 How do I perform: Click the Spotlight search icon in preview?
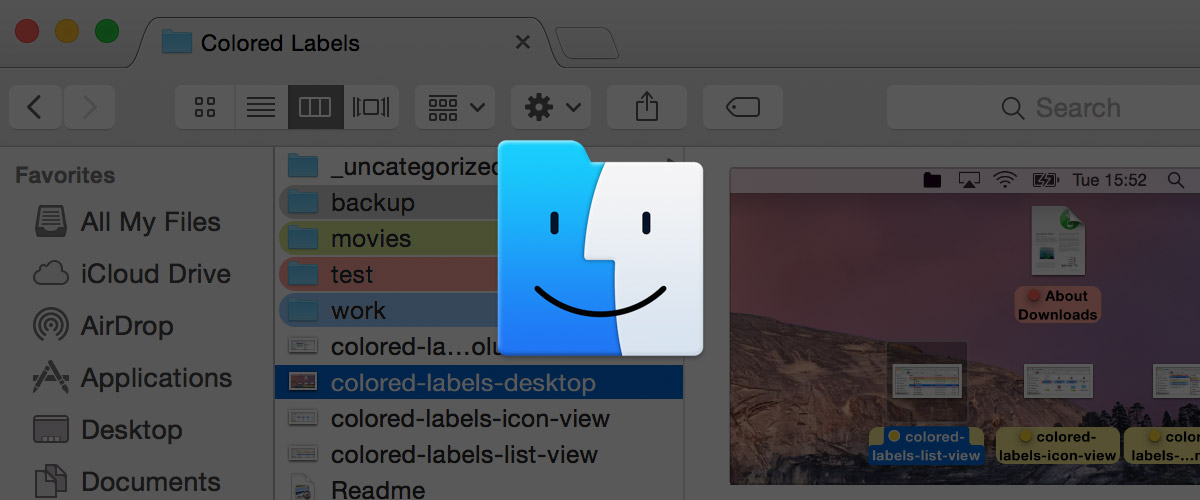(x=1176, y=180)
